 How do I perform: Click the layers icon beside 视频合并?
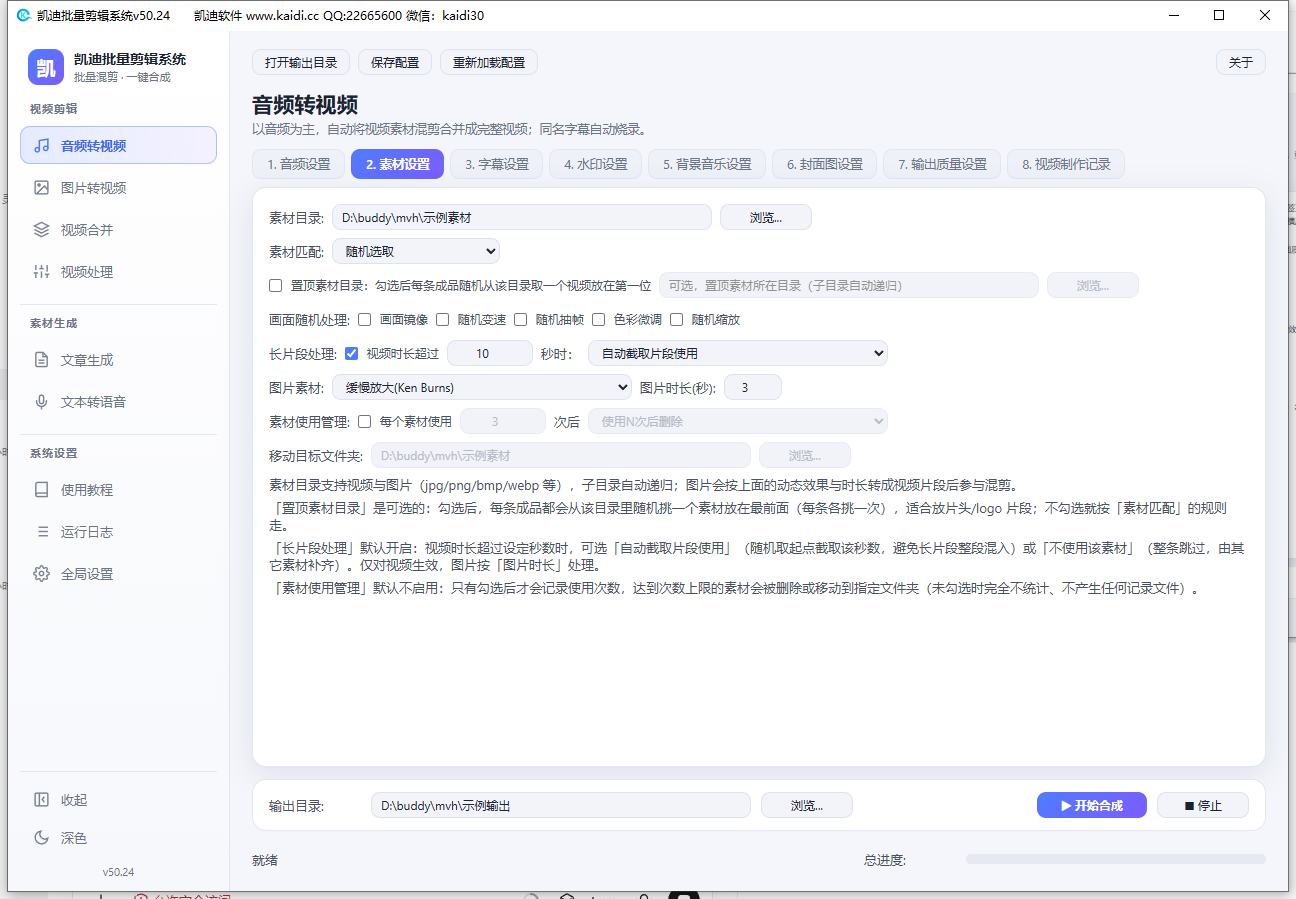pos(42,230)
